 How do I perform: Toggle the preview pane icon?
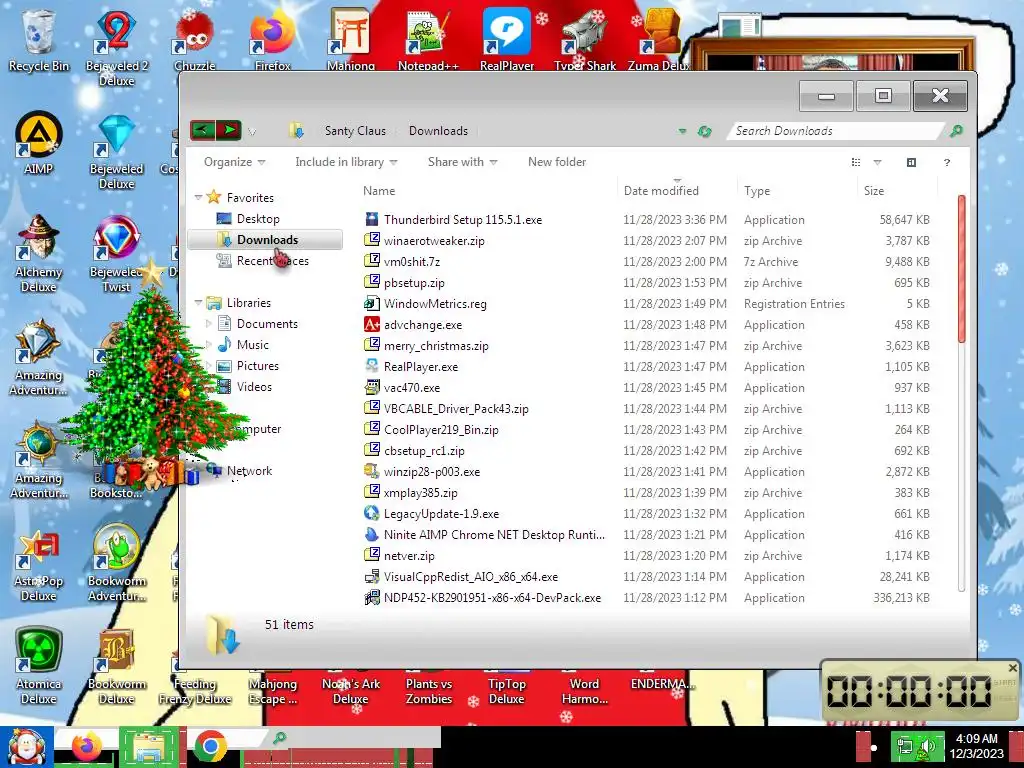click(x=912, y=162)
